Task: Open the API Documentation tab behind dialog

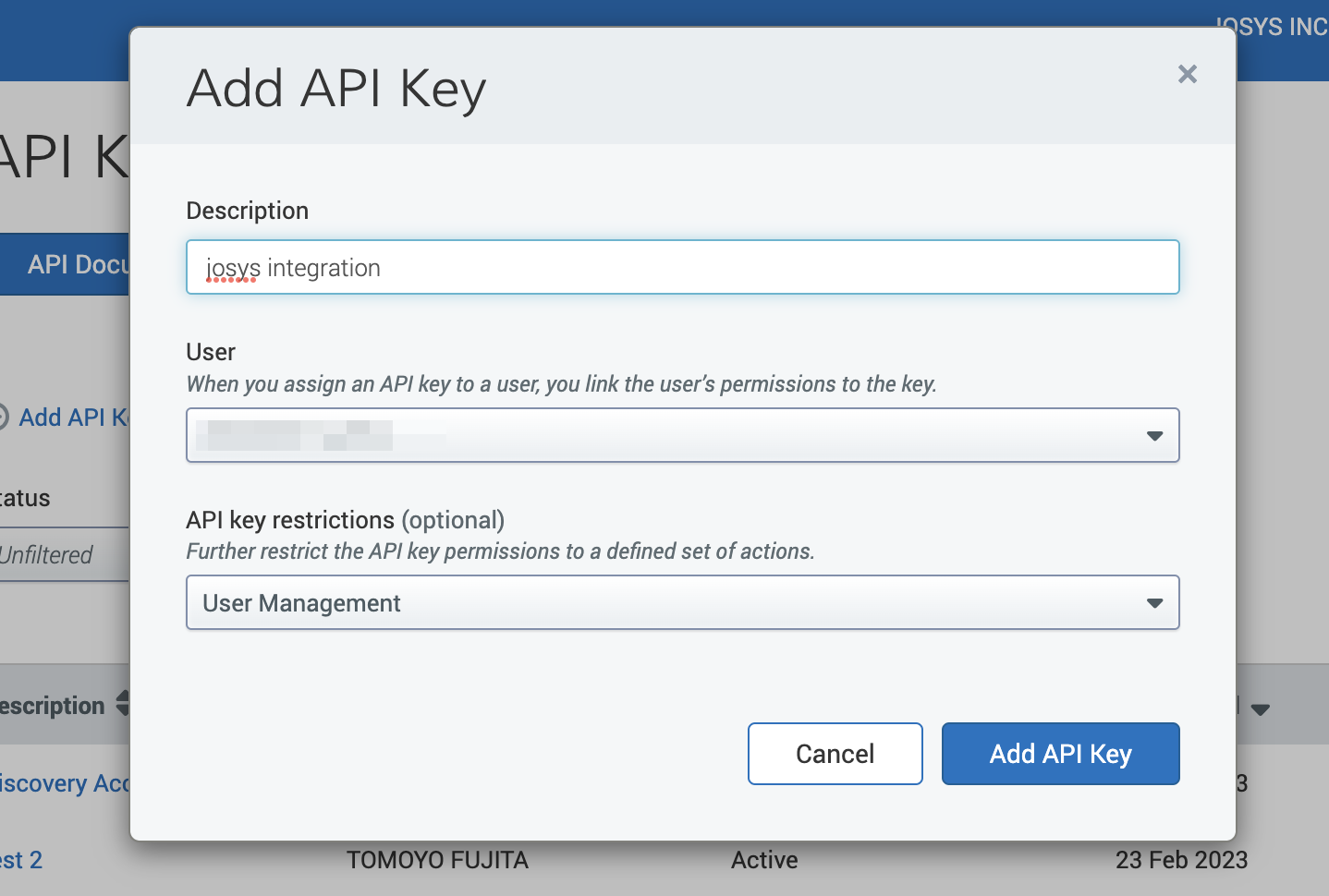Action: (74, 265)
